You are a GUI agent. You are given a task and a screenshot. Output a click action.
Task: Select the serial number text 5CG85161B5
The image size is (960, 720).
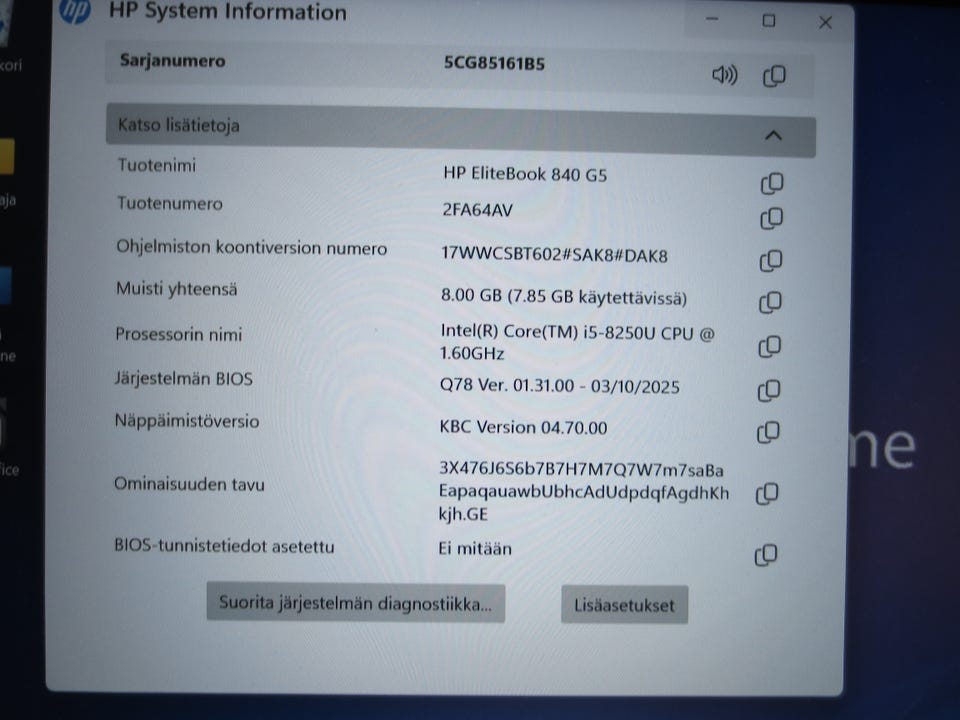494,63
